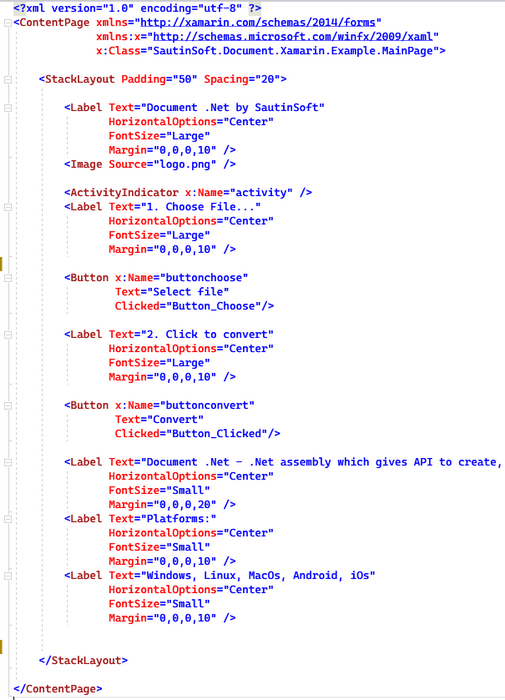Click the Margin="0,0,0,20" attribute
Viewport: 505px width, 700px height.
tap(163, 504)
